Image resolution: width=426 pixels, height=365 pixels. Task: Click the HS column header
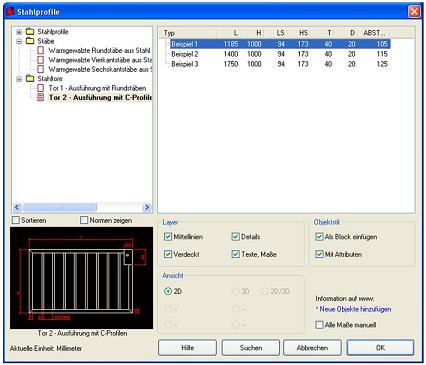[x=299, y=33]
